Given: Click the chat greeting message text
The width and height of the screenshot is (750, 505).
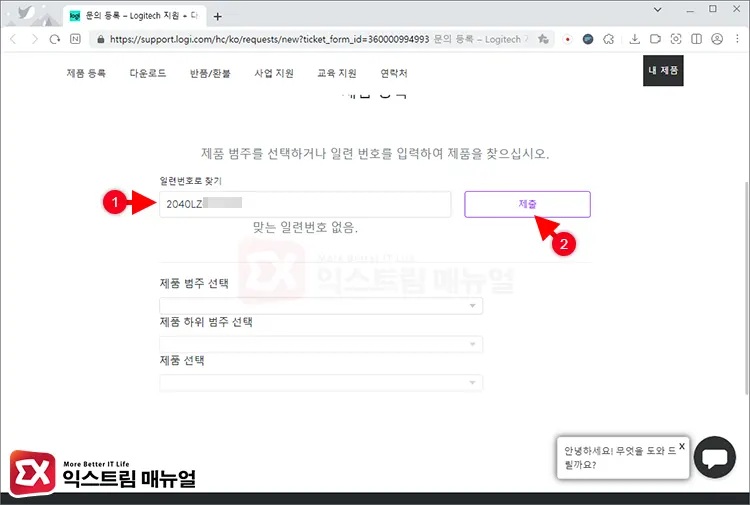Looking at the screenshot, I should coord(620,458).
